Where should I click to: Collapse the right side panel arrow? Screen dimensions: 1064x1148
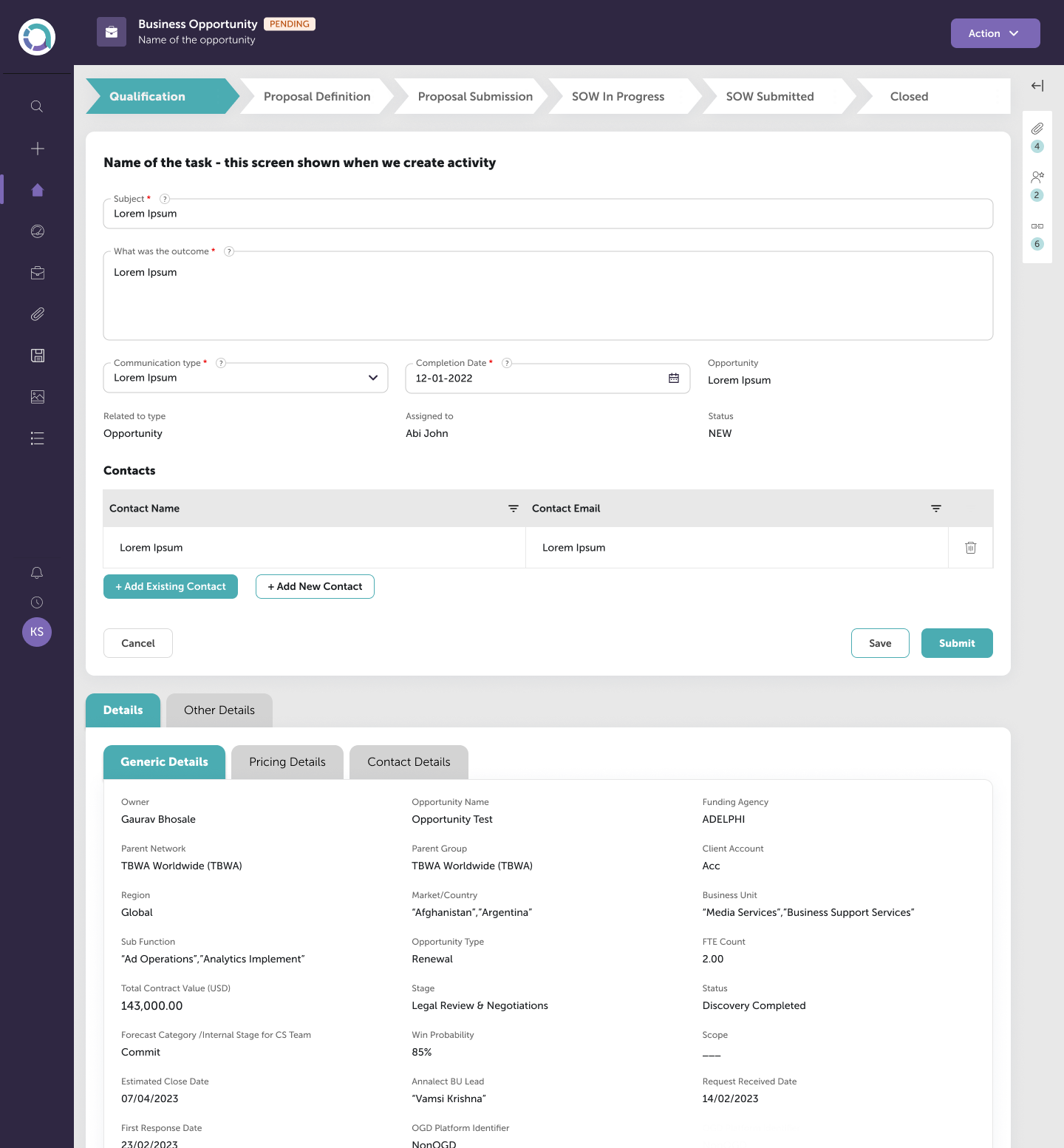pos(1037,86)
